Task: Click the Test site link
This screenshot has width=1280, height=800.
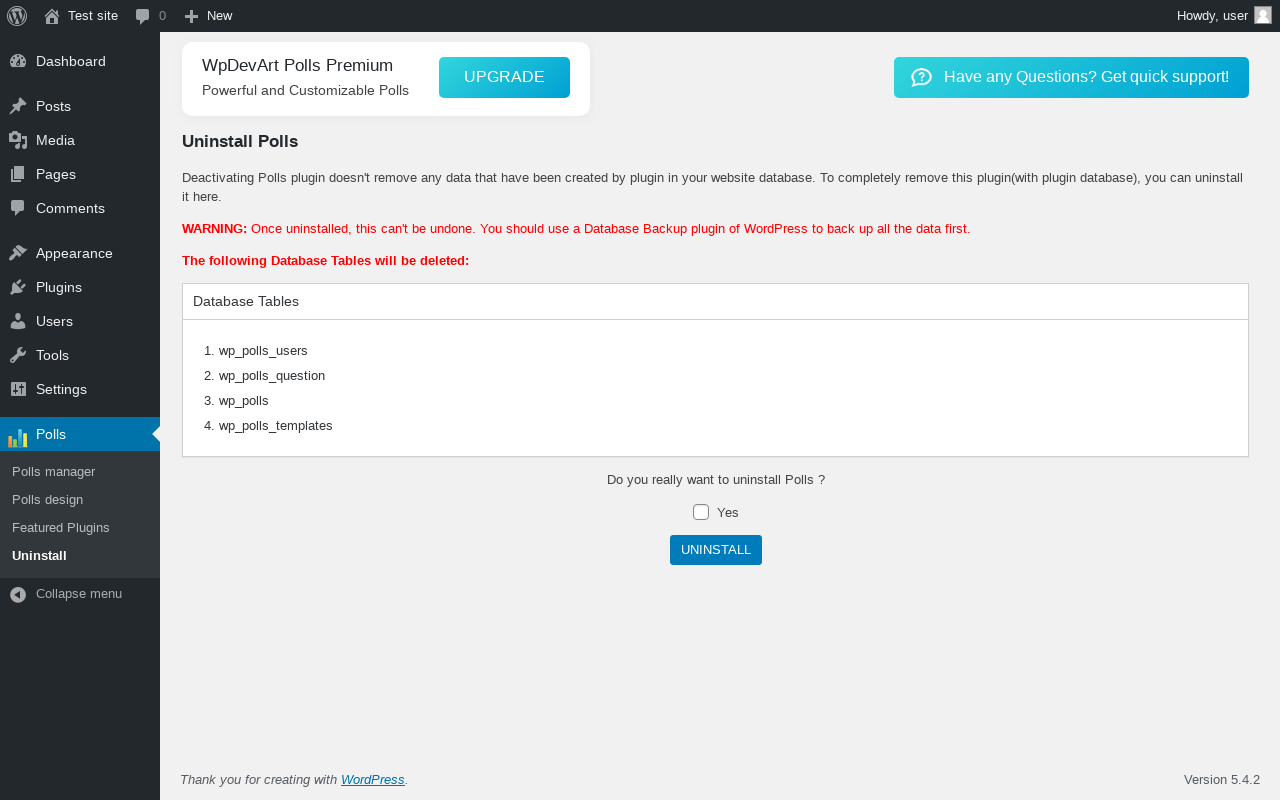Action: pos(93,16)
